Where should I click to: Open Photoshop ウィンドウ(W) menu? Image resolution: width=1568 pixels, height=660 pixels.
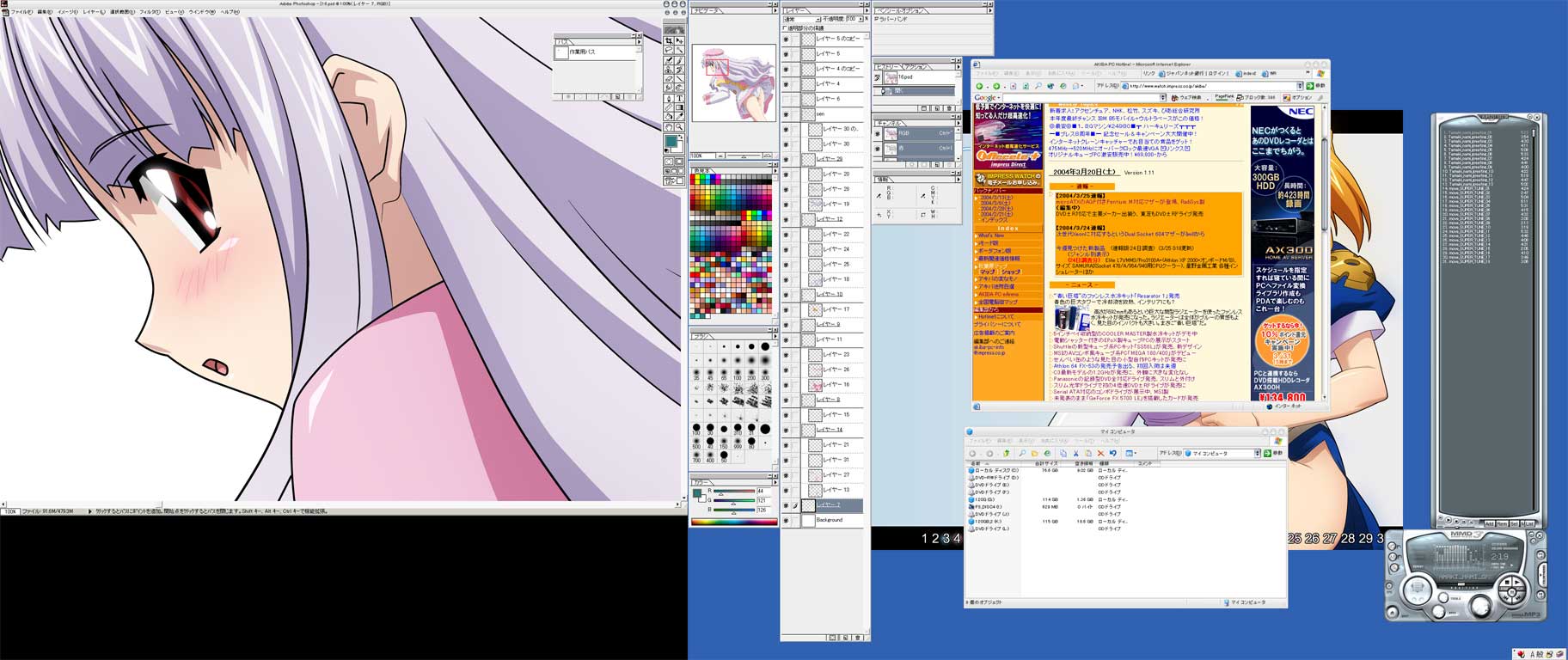(x=202, y=12)
